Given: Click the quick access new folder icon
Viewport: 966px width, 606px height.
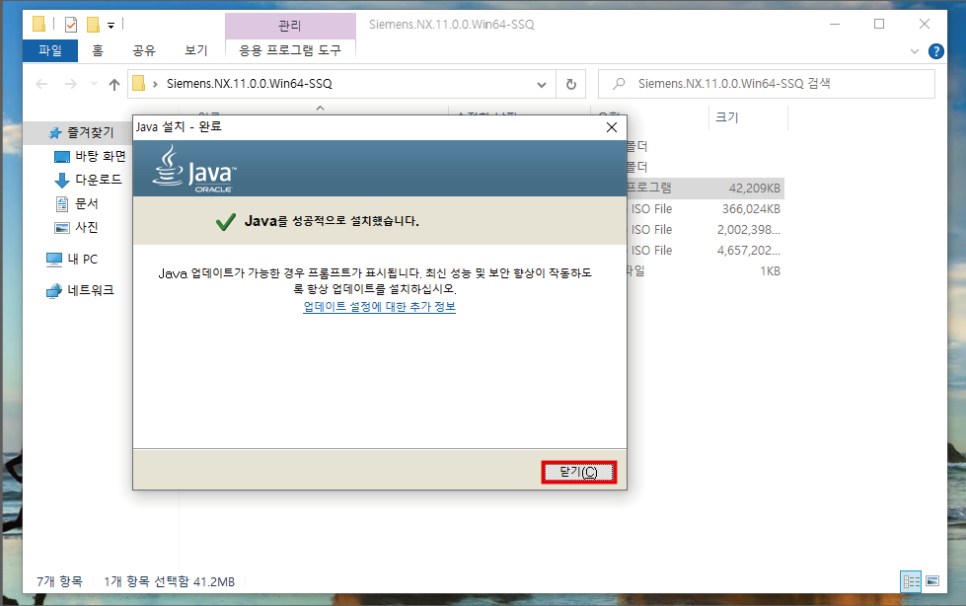Looking at the screenshot, I should 93,25.
